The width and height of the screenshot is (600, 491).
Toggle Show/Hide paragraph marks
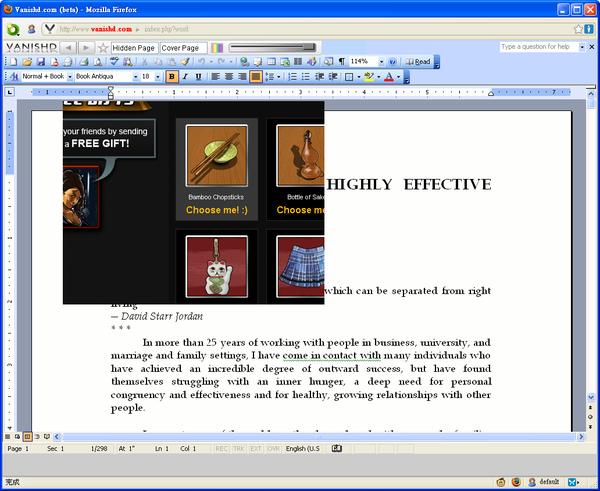point(342,62)
